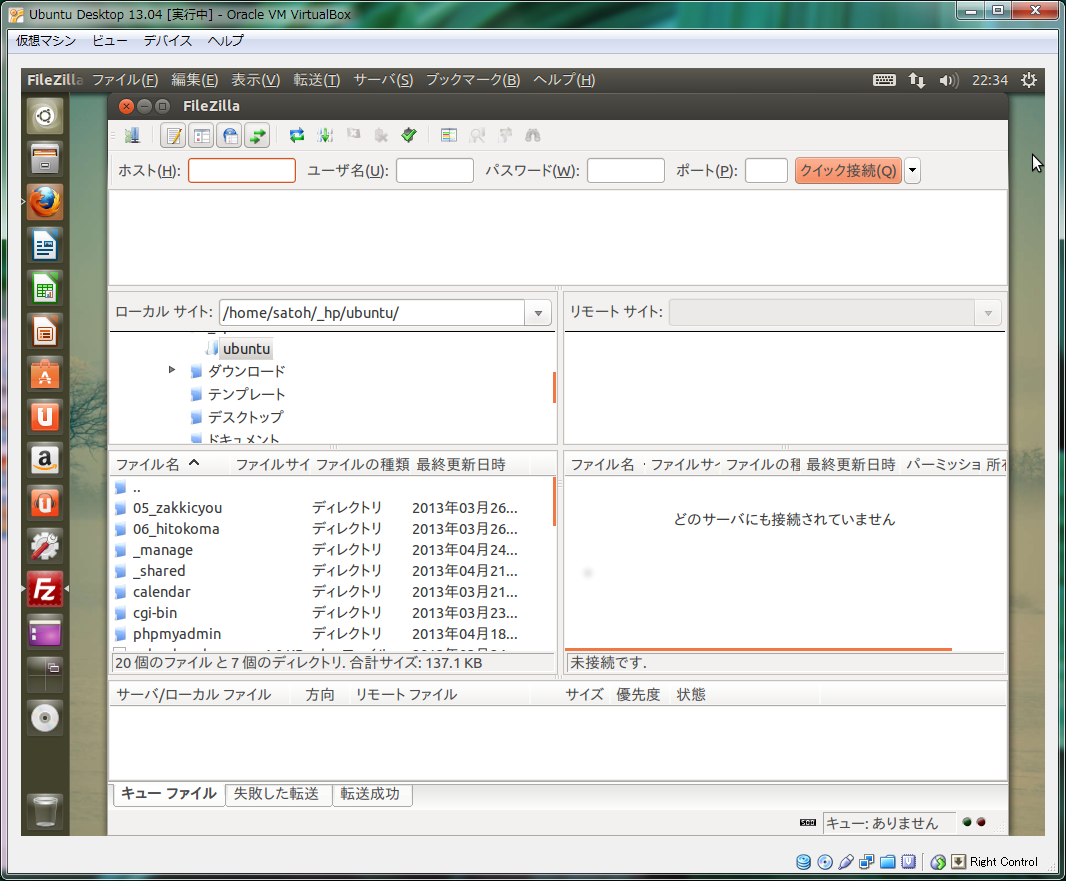Open the Ubuntu Dash home launcher icon

pyautogui.click(x=45, y=116)
